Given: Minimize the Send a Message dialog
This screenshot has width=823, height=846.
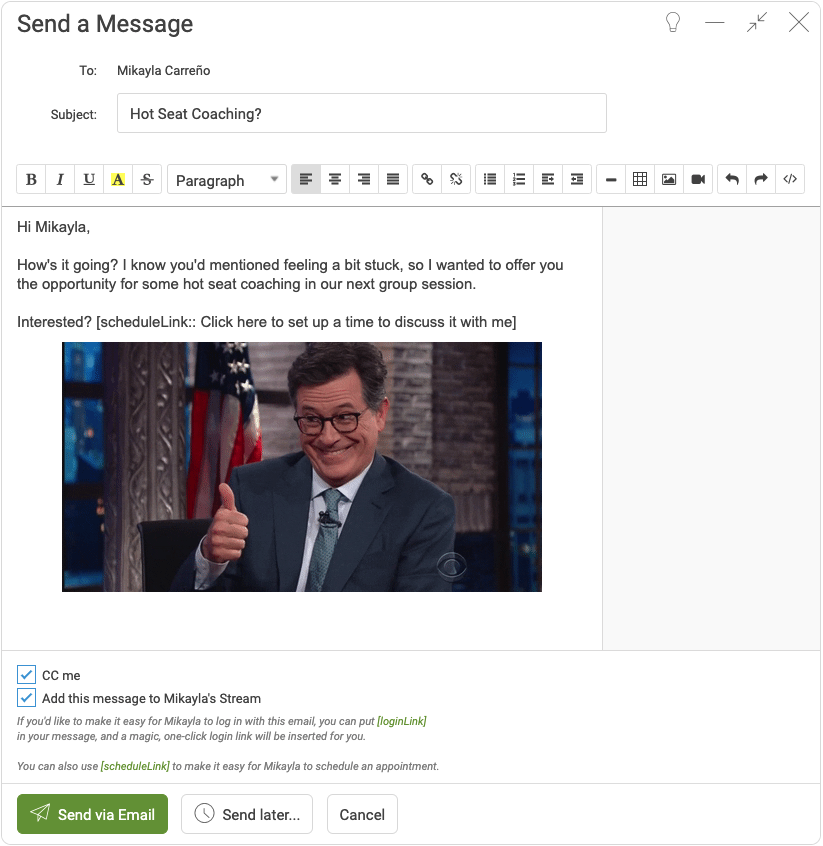Looking at the screenshot, I should point(715,23).
